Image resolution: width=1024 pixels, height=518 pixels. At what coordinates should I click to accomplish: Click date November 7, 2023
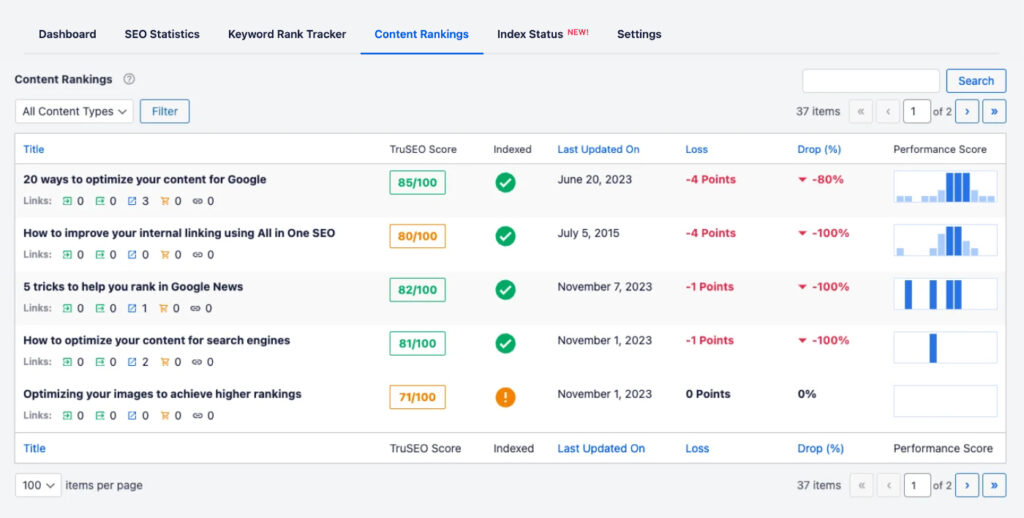tap(605, 287)
